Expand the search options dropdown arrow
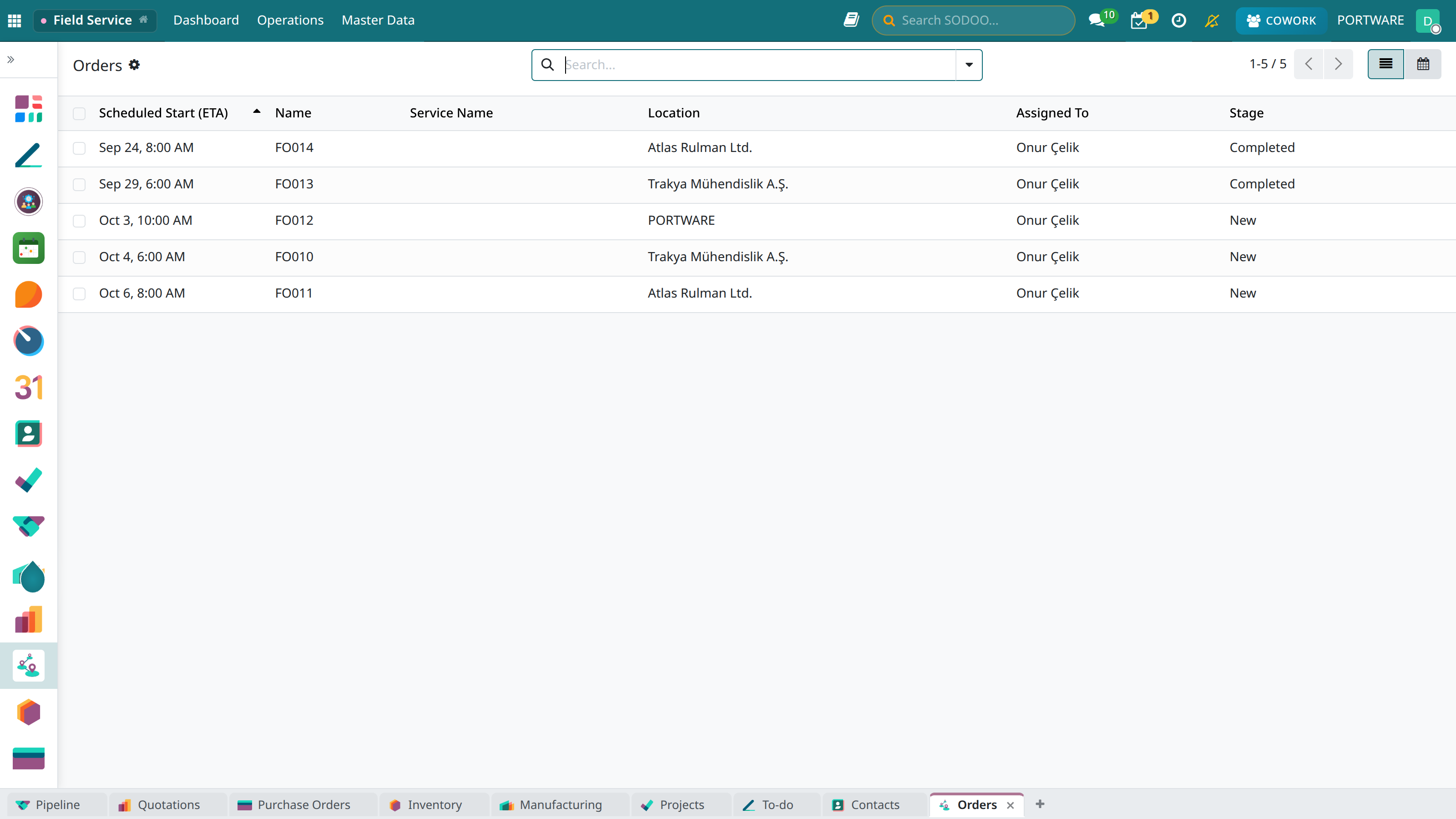This screenshot has width=1456, height=819. point(969,65)
